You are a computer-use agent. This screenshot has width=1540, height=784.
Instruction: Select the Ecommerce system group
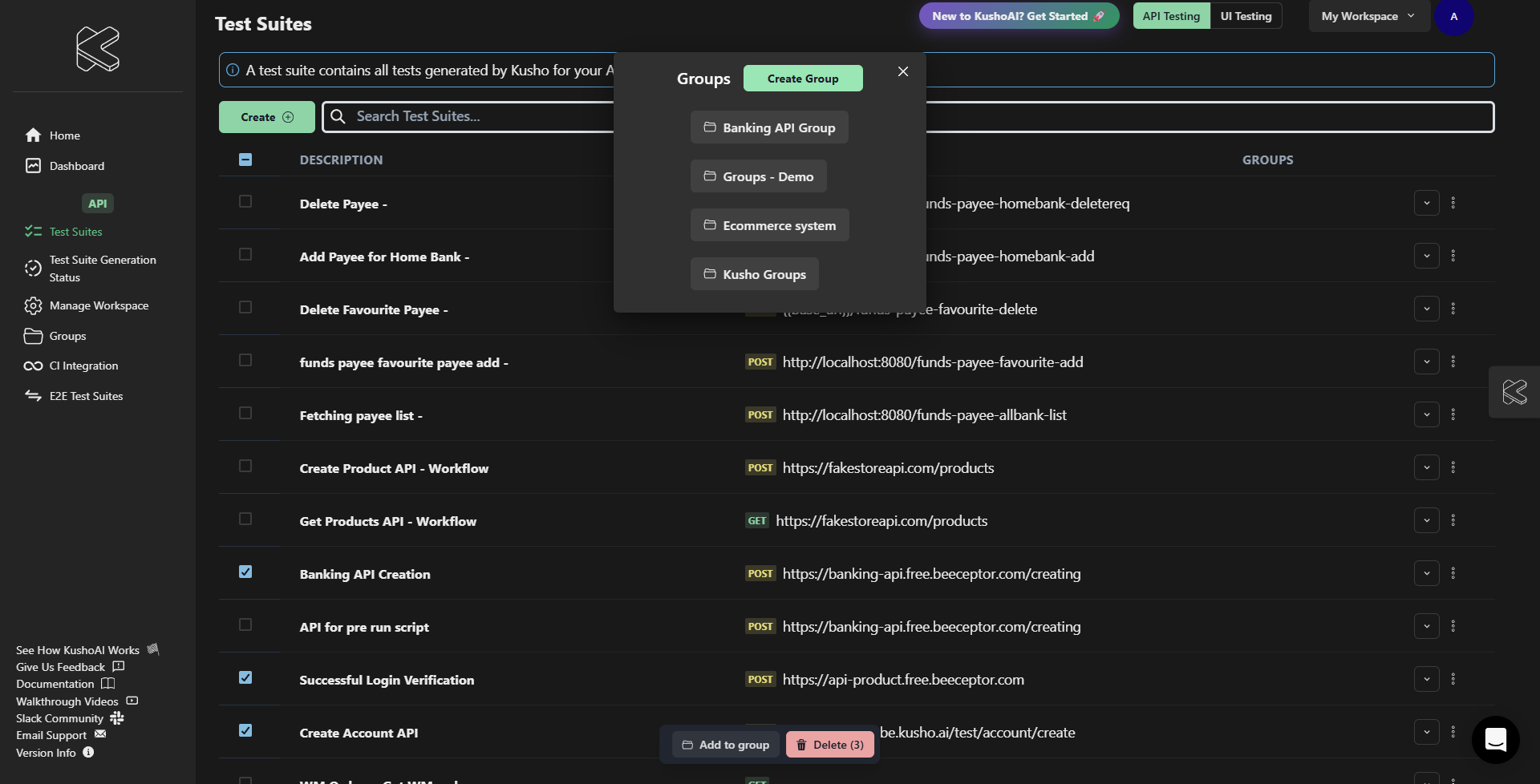769,226
